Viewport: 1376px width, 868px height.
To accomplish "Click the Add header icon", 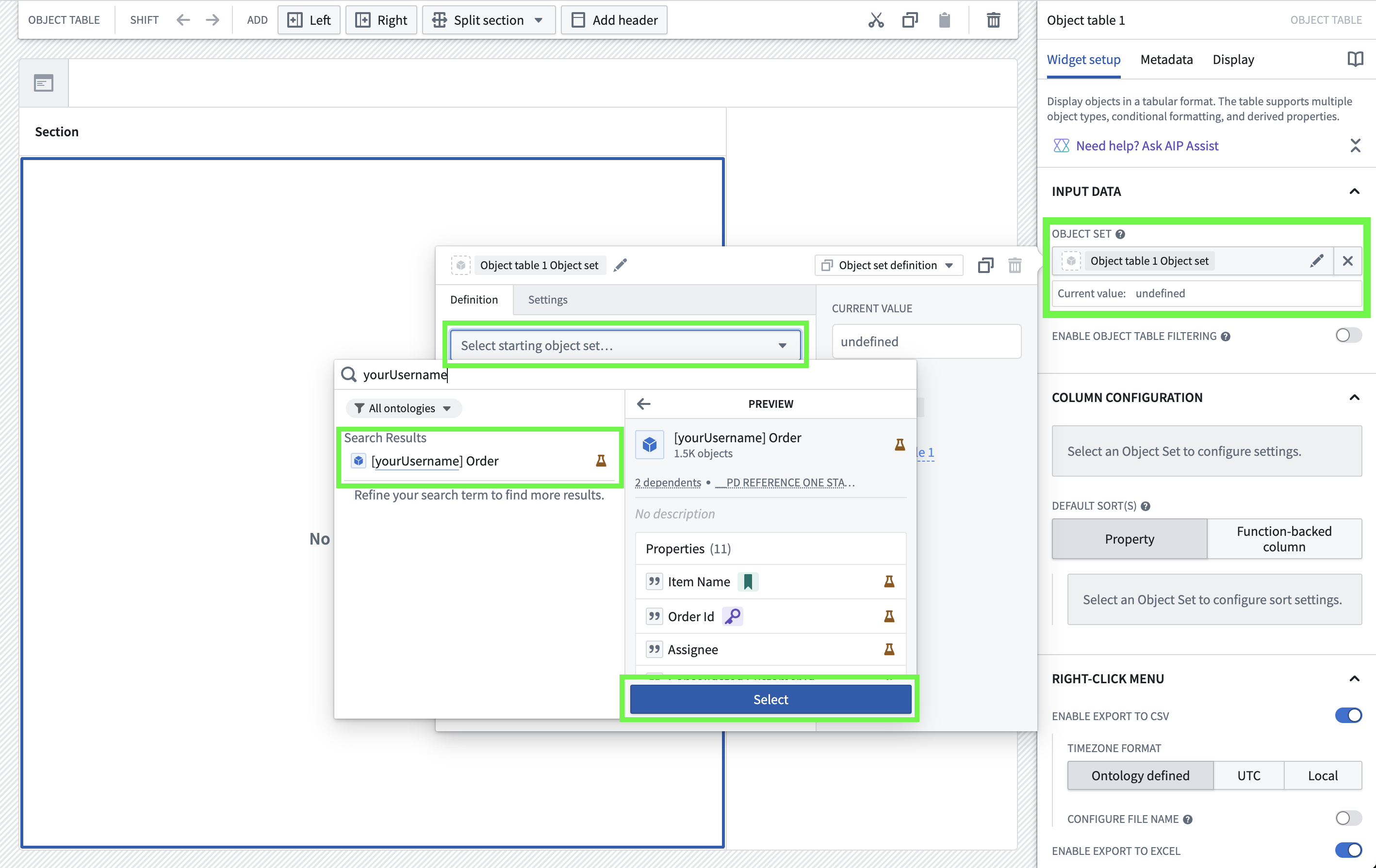I will [578, 19].
